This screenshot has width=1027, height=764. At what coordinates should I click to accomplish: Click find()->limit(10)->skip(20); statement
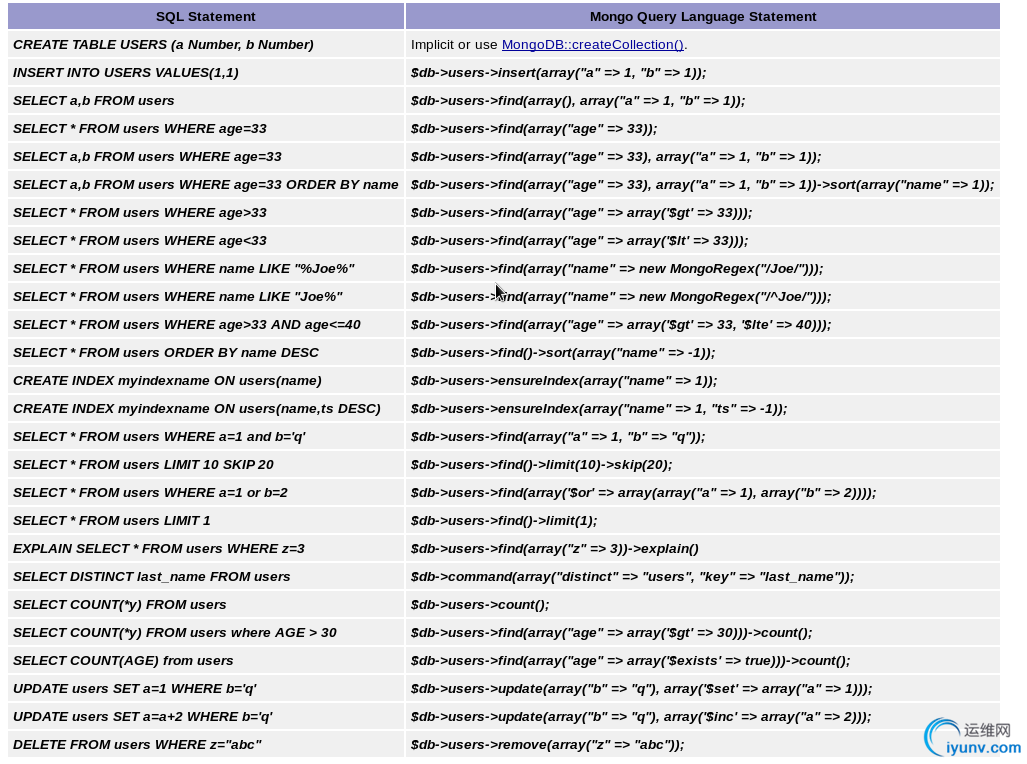coord(703,465)
